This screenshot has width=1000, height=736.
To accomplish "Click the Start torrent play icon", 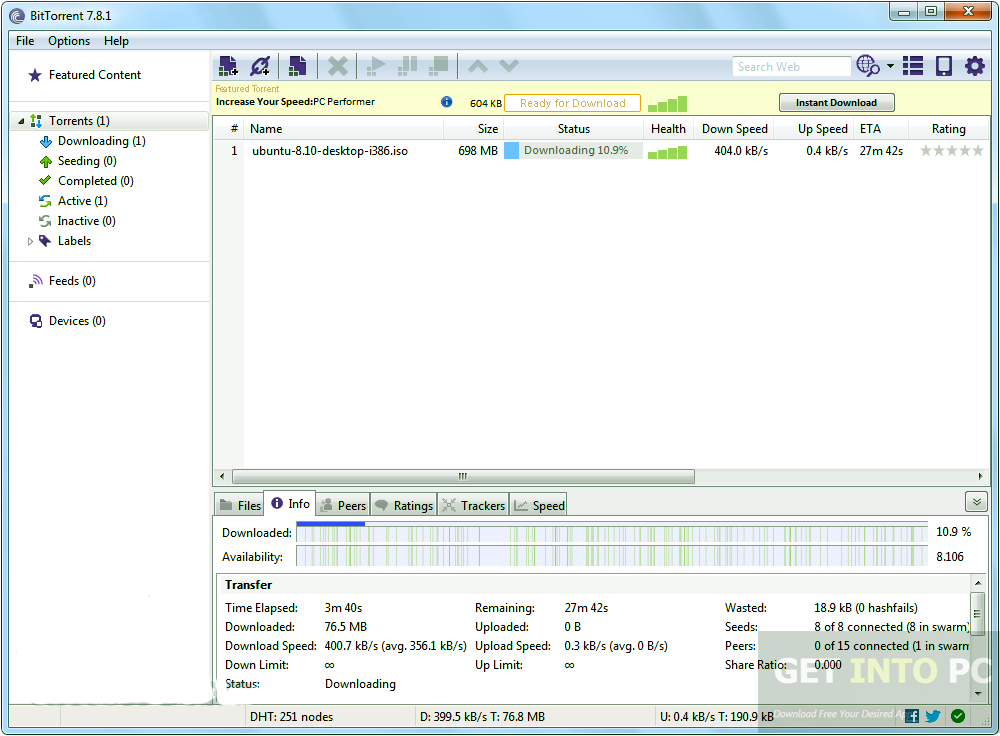I will (376, 66).
